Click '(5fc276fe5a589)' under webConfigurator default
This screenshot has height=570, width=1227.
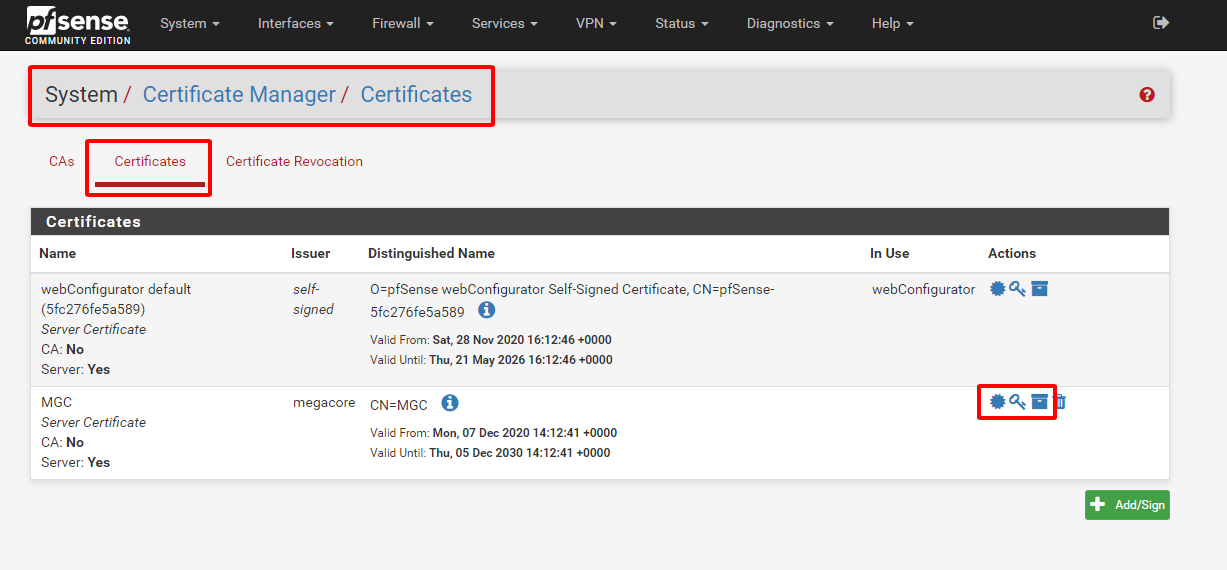coord(93,309)
